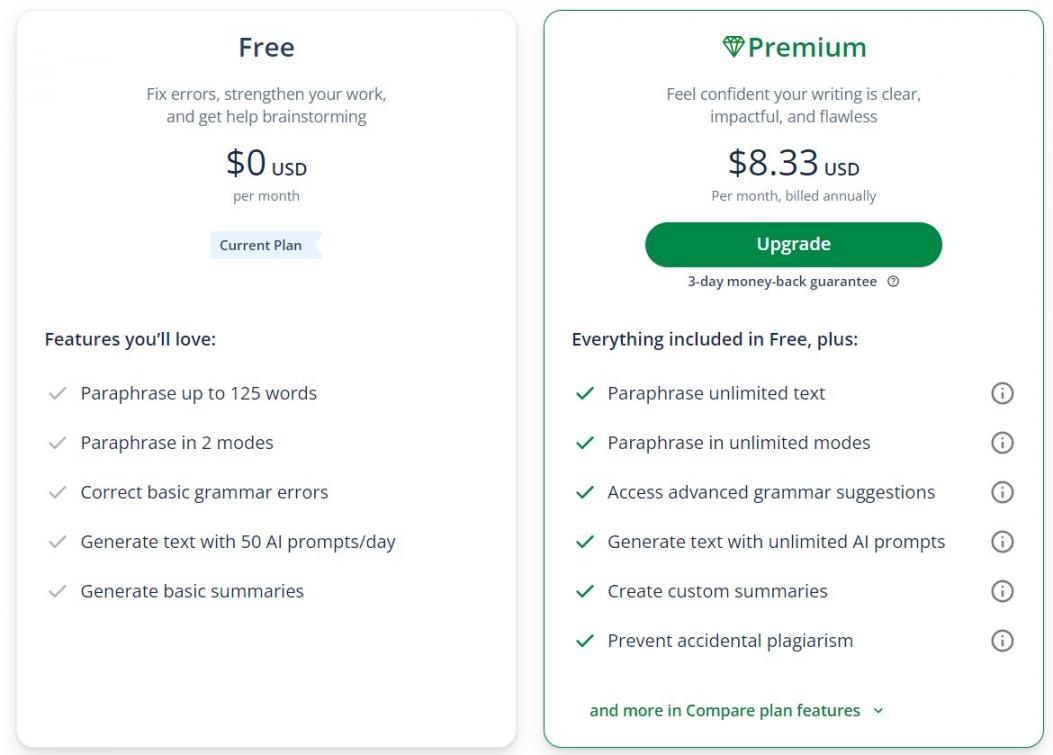Click the Upgrade button
This screenshot has height=755, width=1053.
tap(793, 245)
